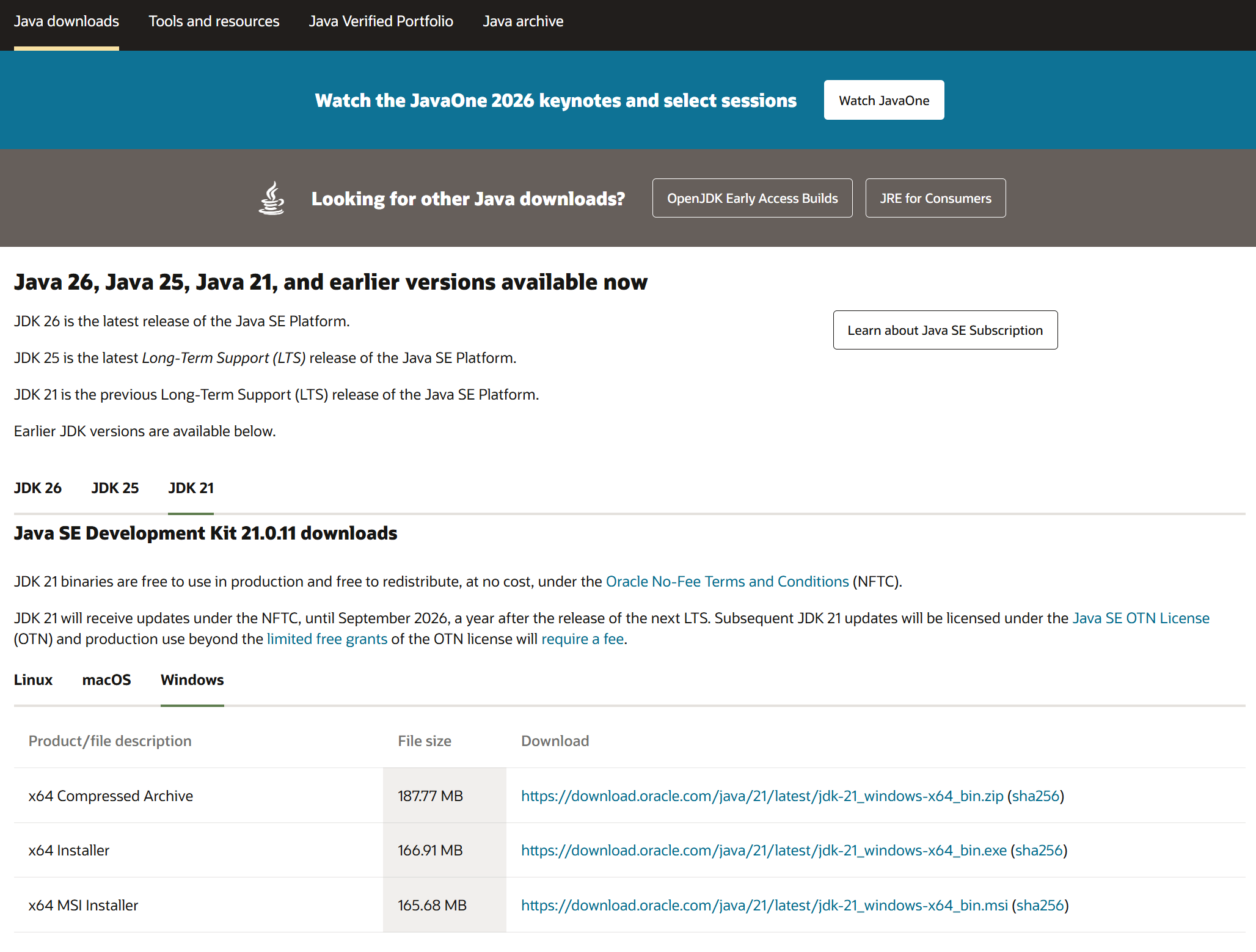Click the Watch JavaOne button
Viewport: 1256px width, 952px height.
(884, 100)
